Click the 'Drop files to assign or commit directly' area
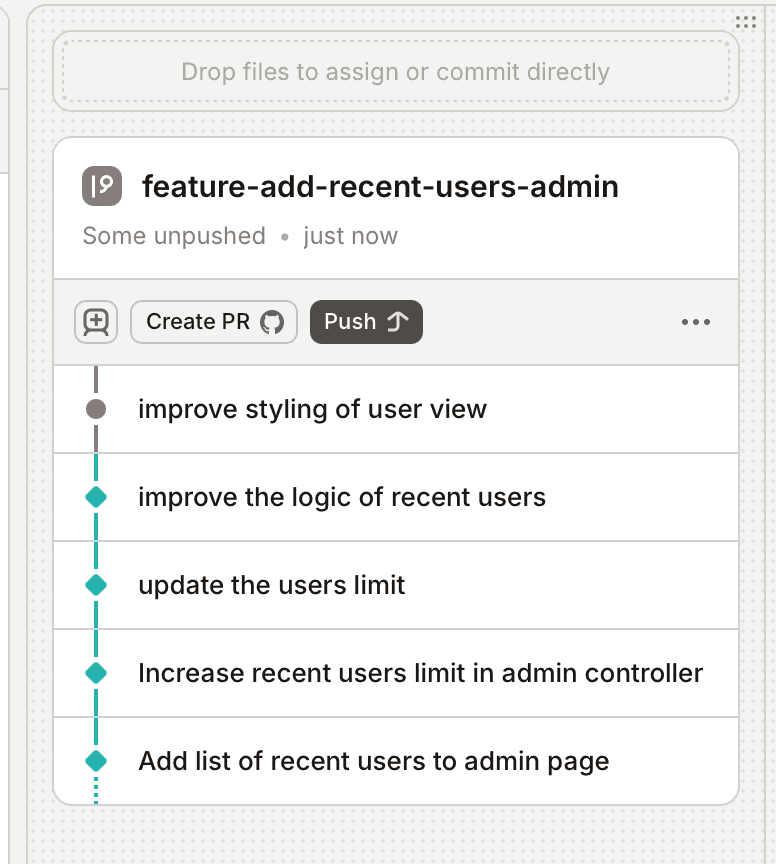 pyautogui.click(x=395, y=71)
